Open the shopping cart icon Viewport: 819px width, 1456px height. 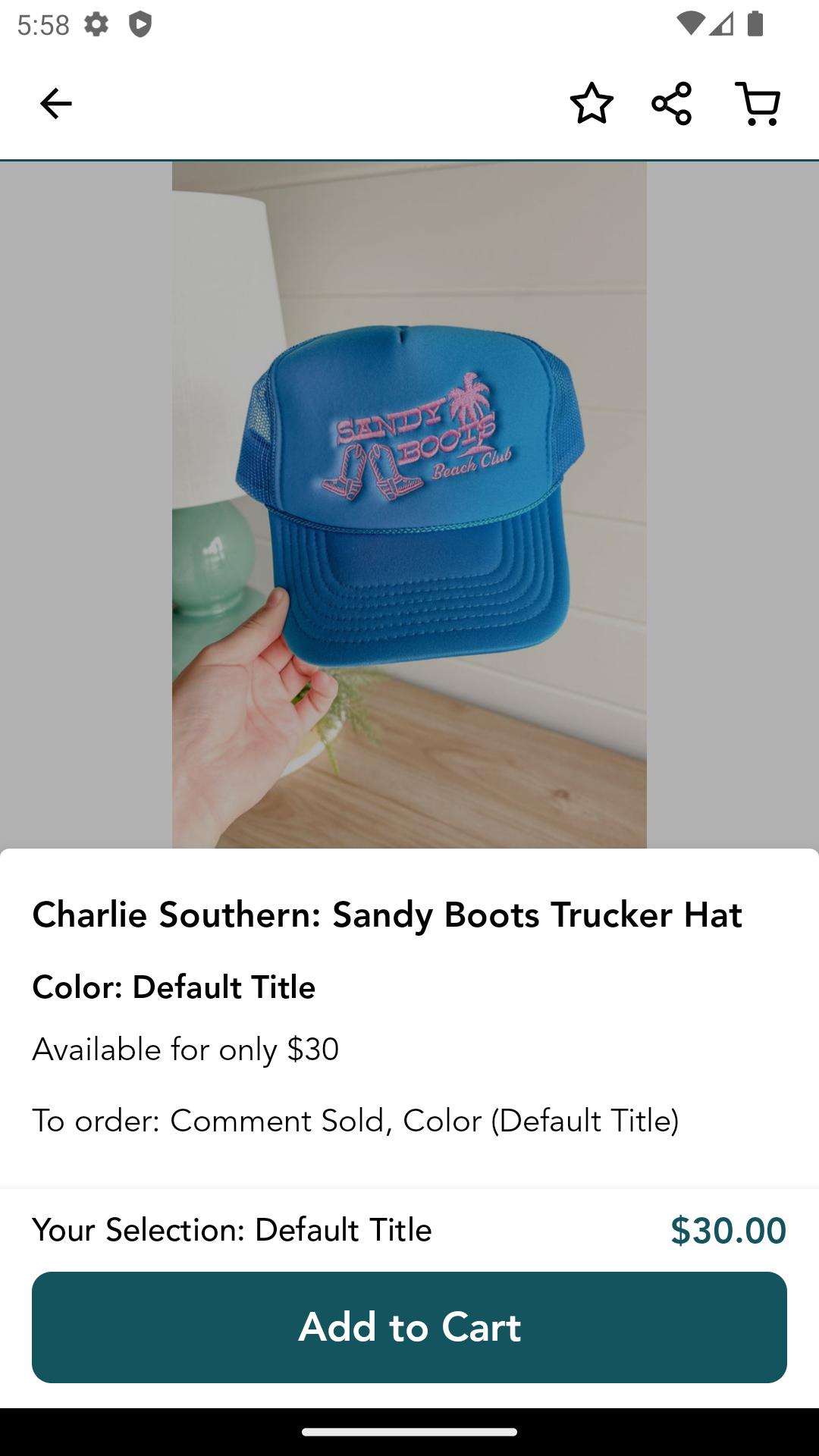[758, 104]
